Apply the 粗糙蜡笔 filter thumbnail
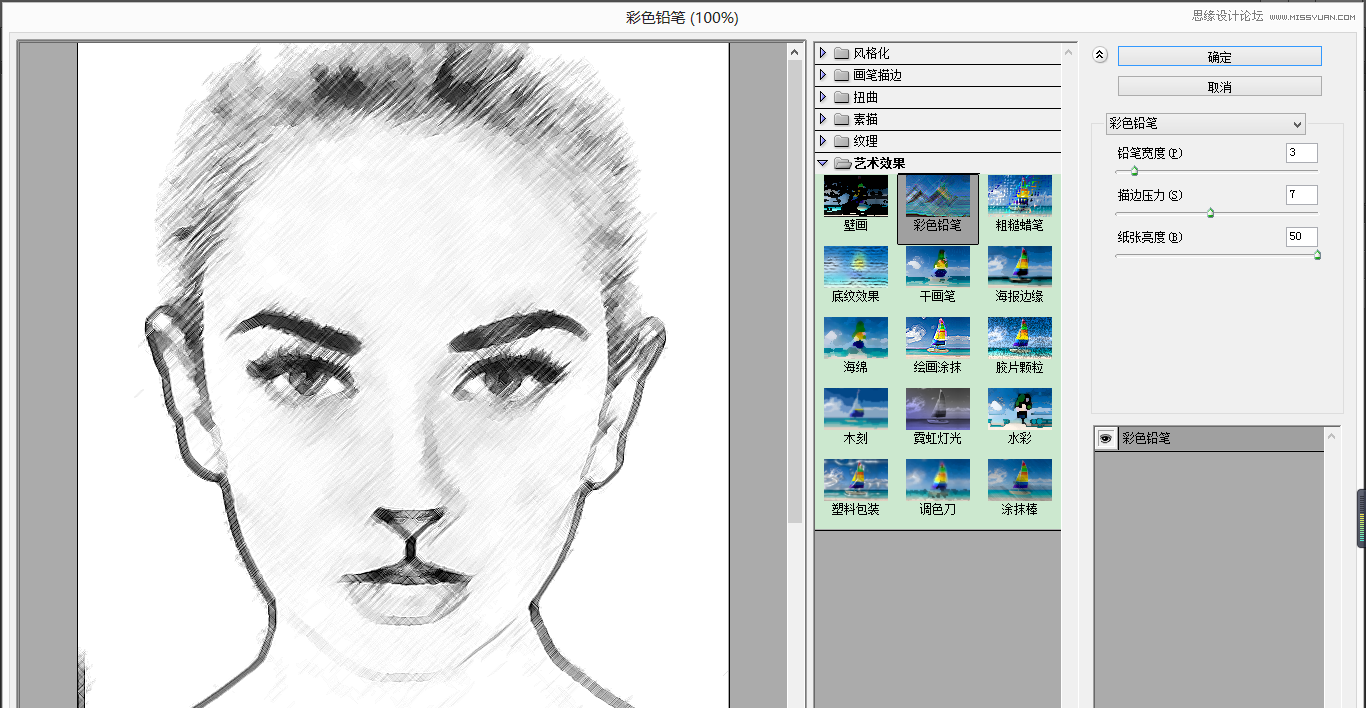 click(1019, 195)
